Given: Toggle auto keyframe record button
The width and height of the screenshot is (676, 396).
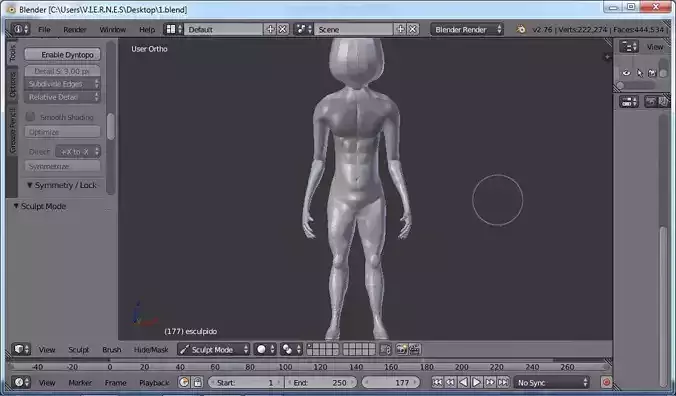Looking at the screenshot, I should pos(606,382).
